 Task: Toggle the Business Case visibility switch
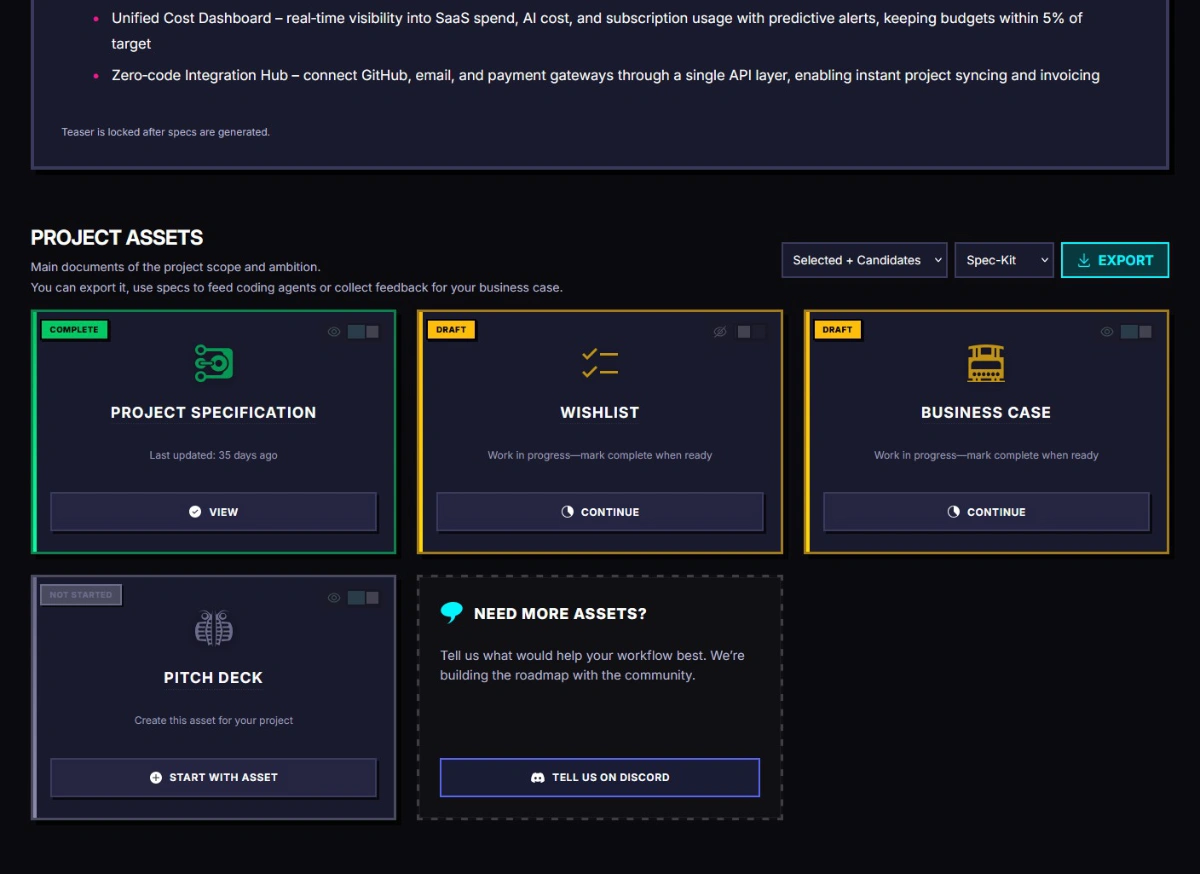(1136, 332)
